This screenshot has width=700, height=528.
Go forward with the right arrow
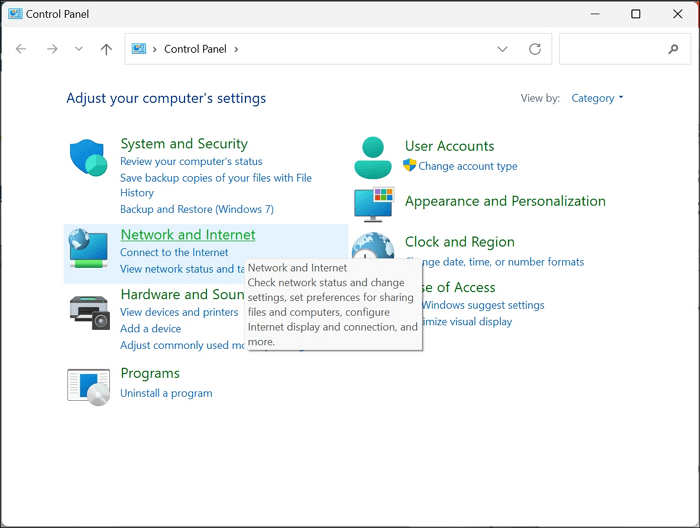(52, 49)
